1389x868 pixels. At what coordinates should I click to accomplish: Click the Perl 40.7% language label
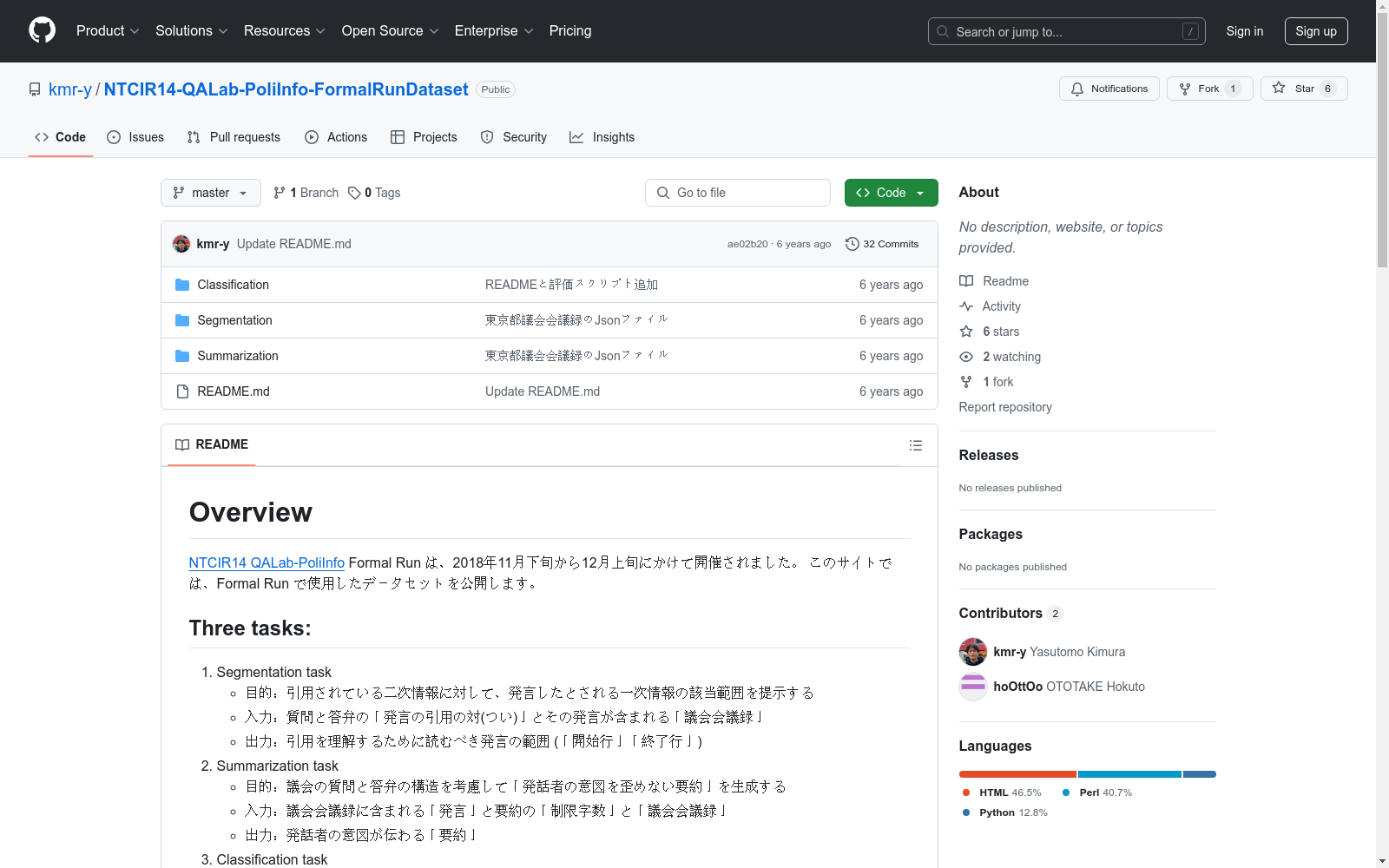(1097, 792)
